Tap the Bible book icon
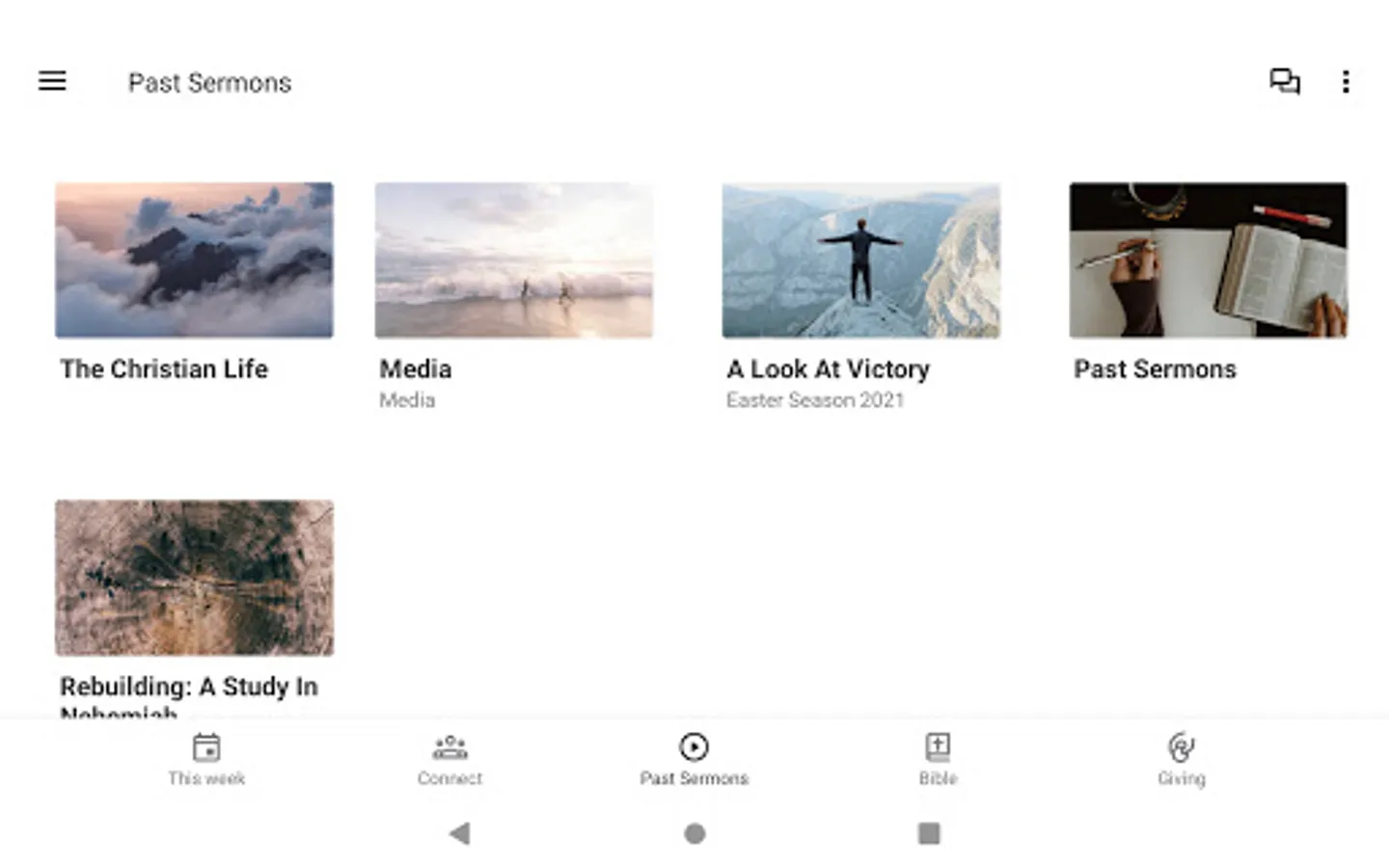This screenshot has height=868, width=1389. (x=938, y=747)
